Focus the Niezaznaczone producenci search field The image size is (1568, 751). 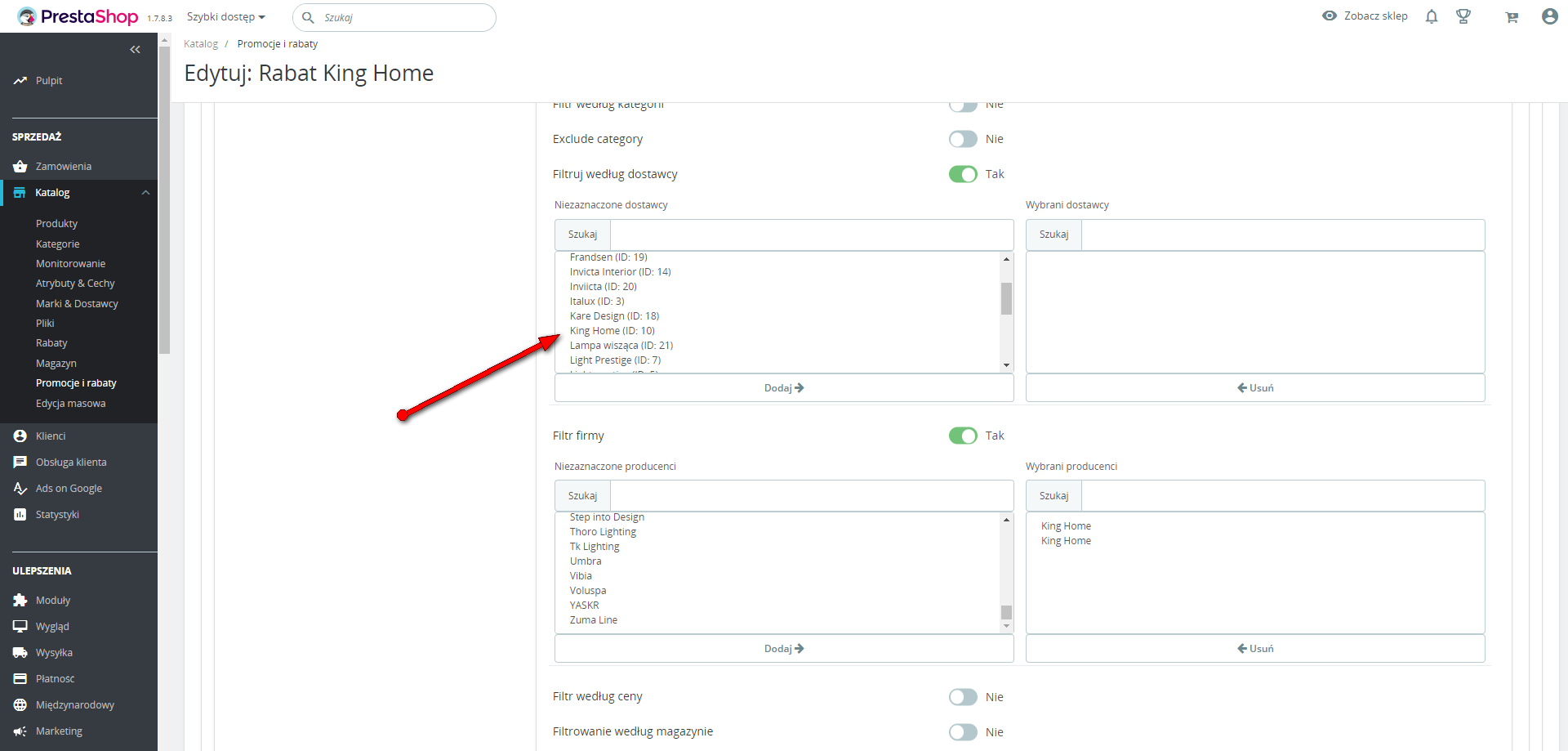click(812, 496)
